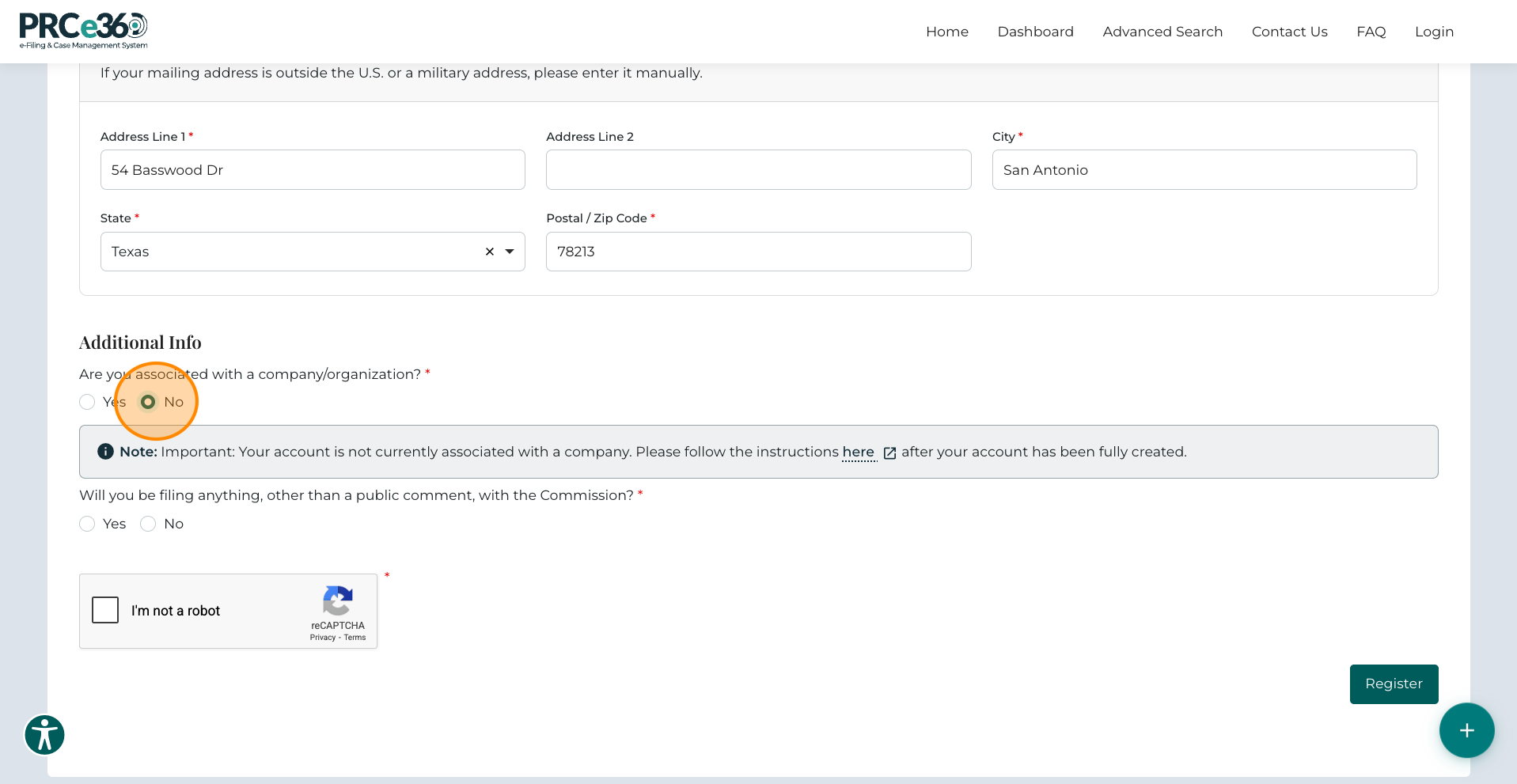Select 'No' for filing with the Commission
The width and height of the screenshot is (1517, 784).
tap(148, 524)
